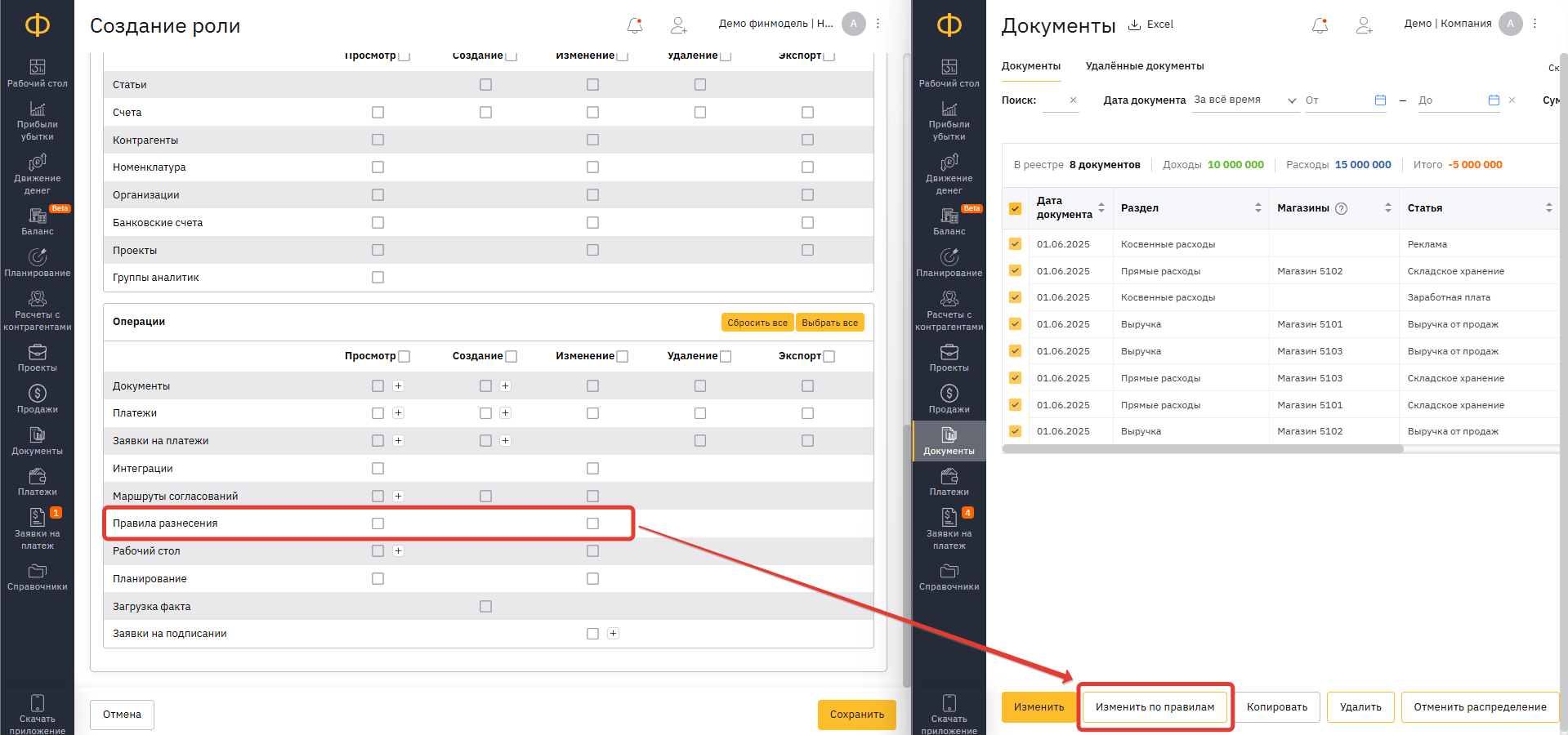Open the calendar icon in the До date field
The width and height of the screenshot is (1568, 735).
click(x=1494, y=100)
